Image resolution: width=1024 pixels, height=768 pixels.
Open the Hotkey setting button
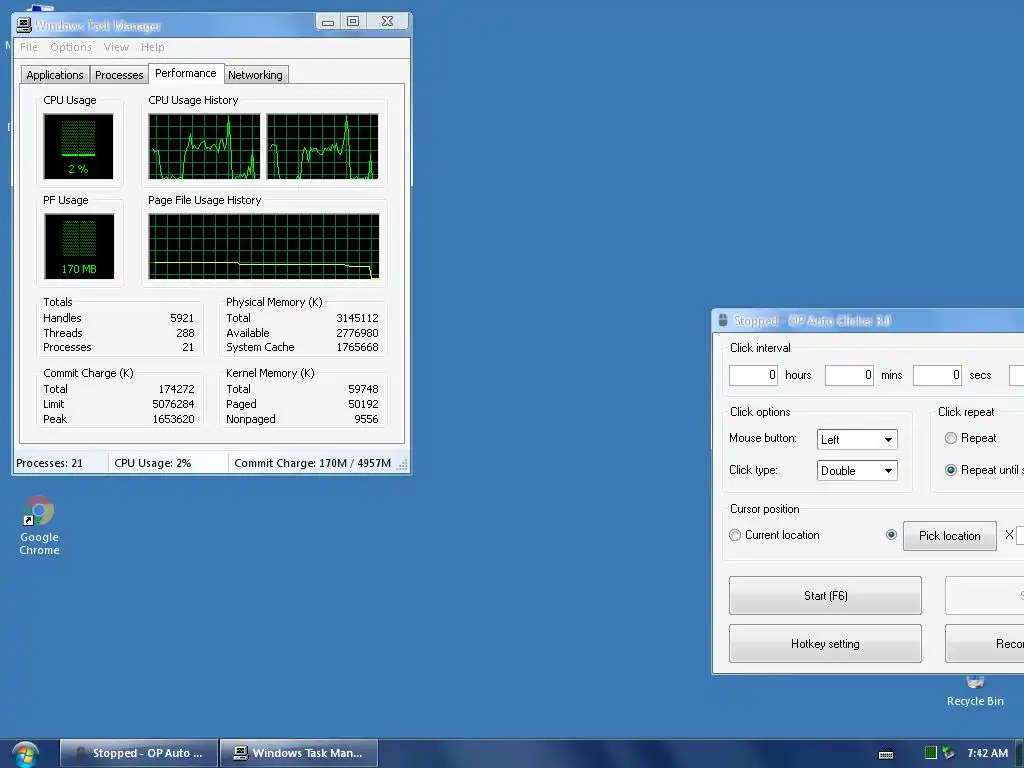pos(825,644)
